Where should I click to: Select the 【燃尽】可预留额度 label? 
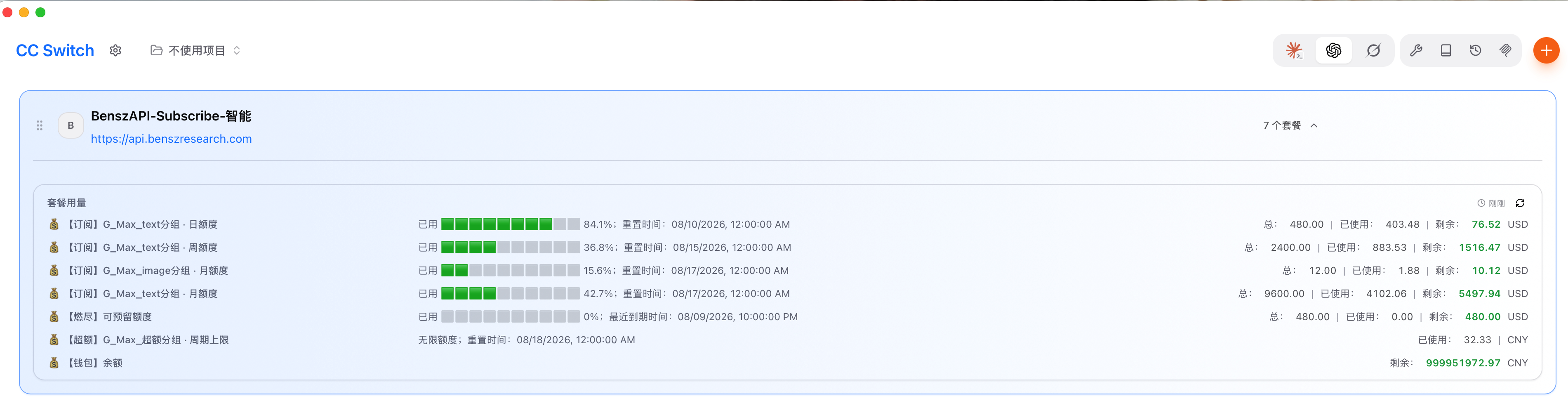point(108,317)
